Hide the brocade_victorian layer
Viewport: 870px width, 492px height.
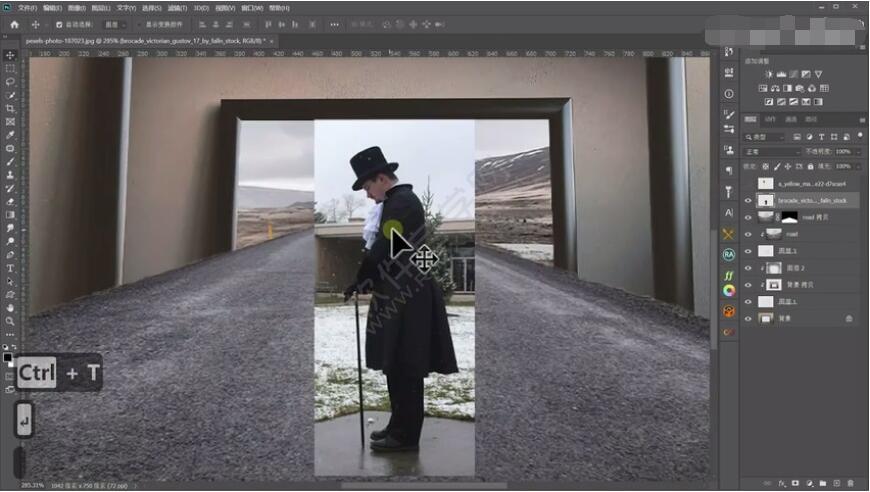point(748,201)
